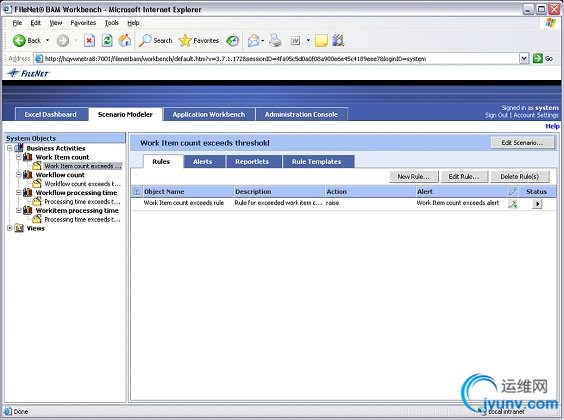
Task: Collapse the Workitem processing time node
Action: pyautogui.click(x=18, y=210)
